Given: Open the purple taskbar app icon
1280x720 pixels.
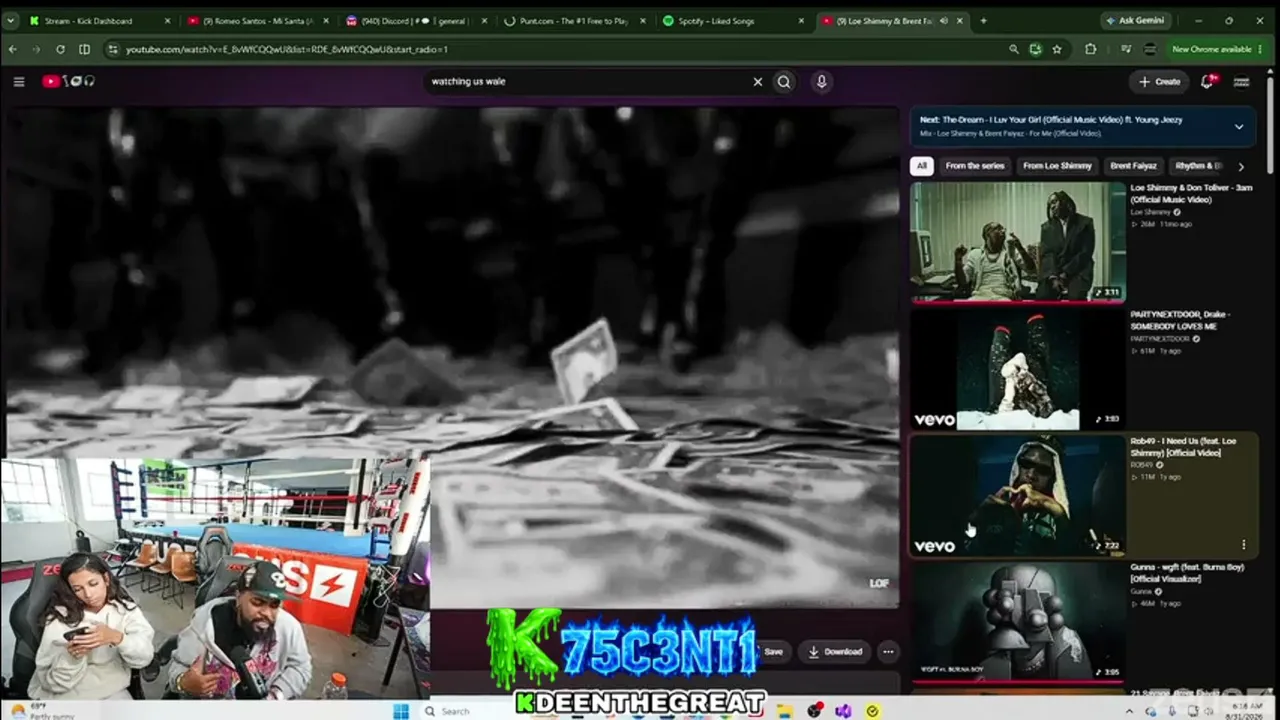Looking at the screenshot, I should 843,711.
